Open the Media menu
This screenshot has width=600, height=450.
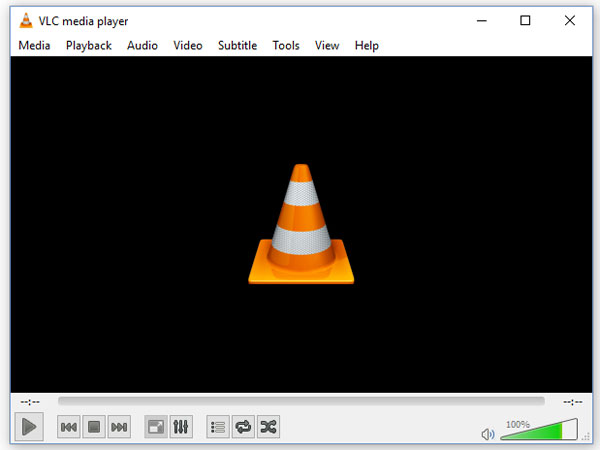34,45
